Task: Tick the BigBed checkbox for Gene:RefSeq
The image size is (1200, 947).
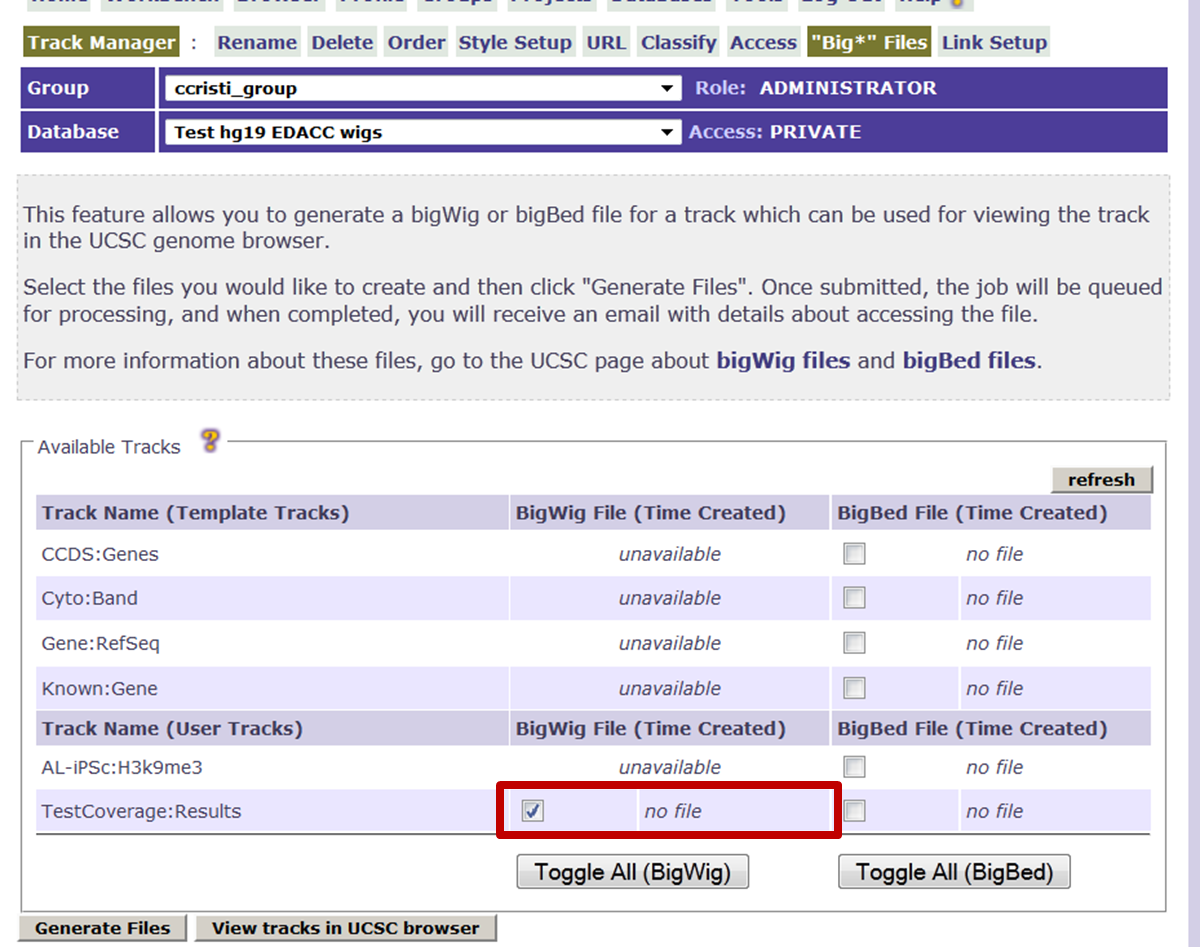Action: coord(854,643)
